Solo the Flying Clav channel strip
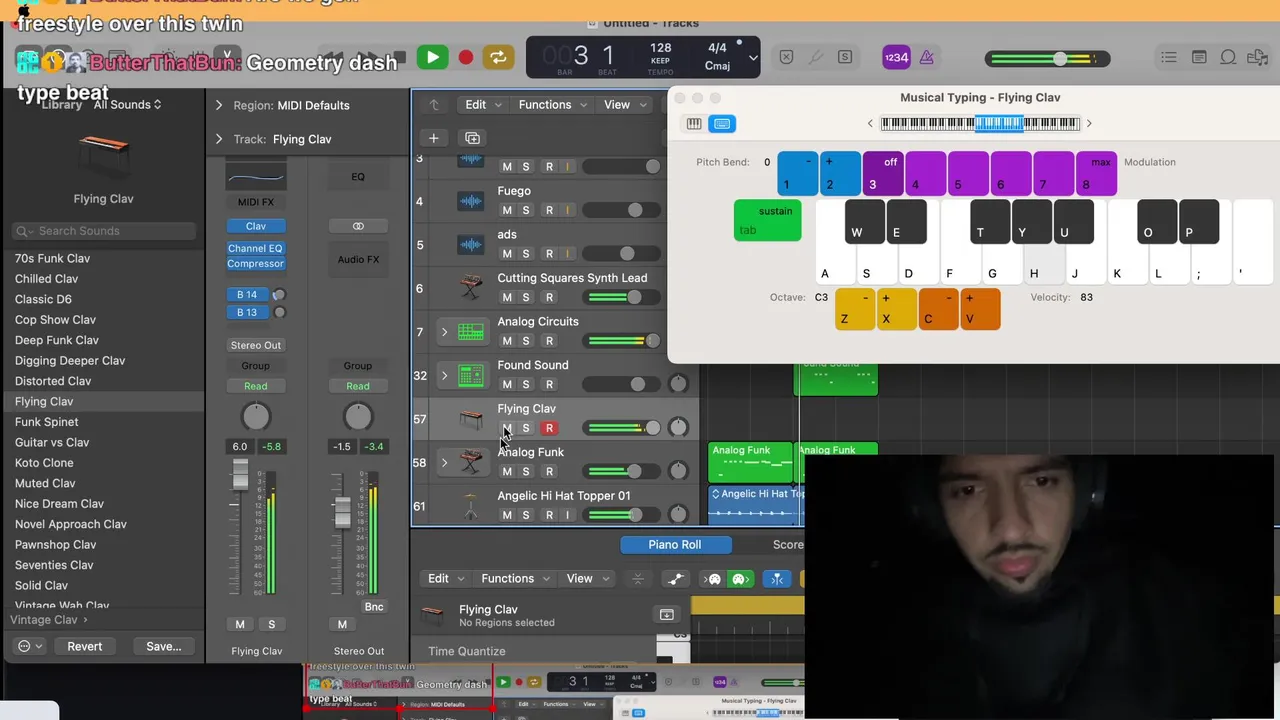The width and height of the screenshot is (1280, 720). click(x=271, y=624)
